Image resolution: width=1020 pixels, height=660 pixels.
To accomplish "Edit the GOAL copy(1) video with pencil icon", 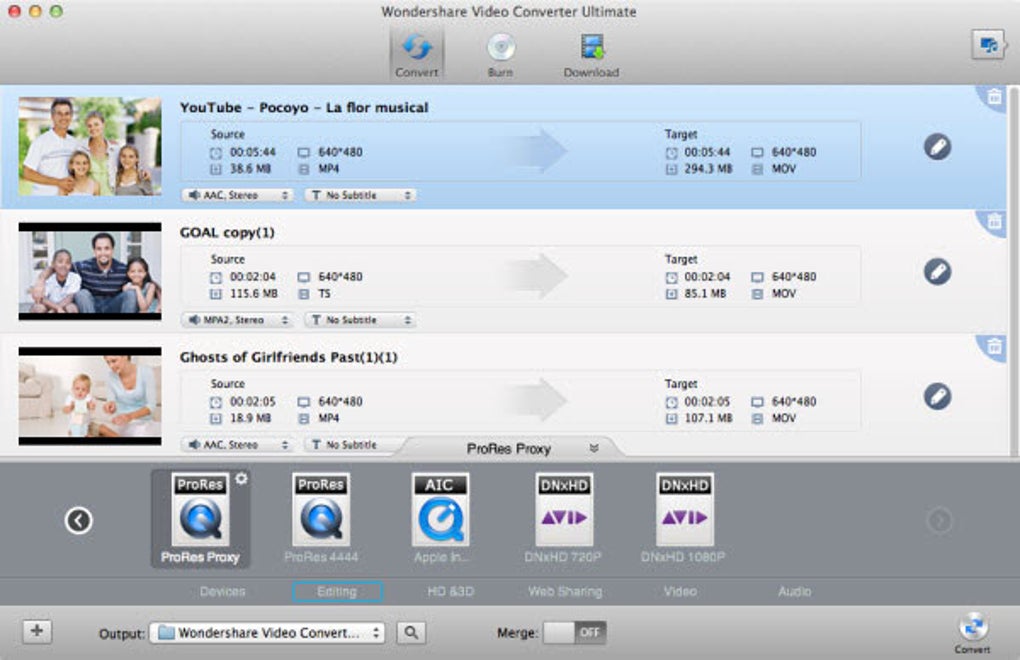I will coord(937,271).
